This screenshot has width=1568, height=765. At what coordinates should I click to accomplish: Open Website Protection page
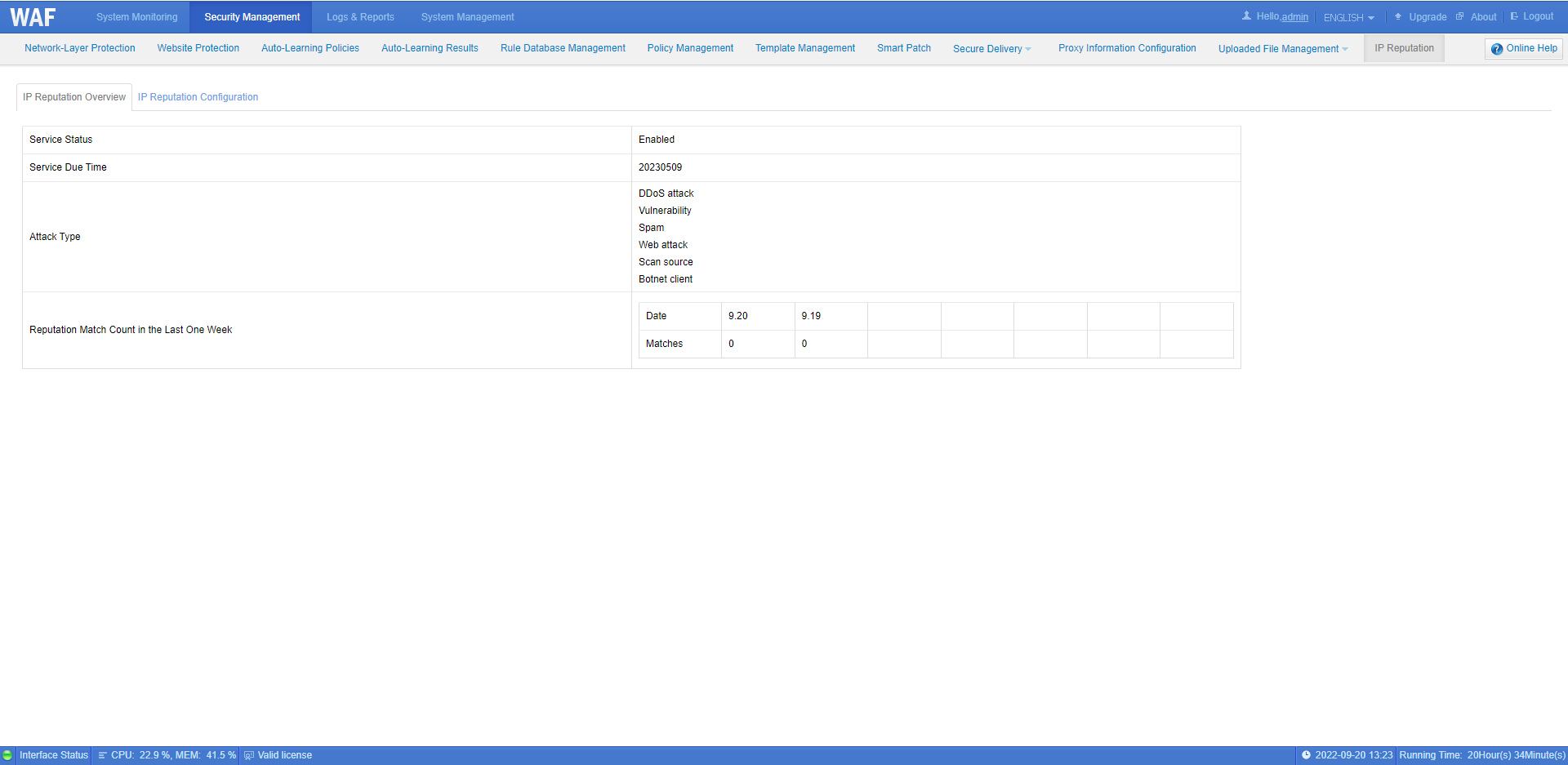pyautogui.click(x=198, y=48)
